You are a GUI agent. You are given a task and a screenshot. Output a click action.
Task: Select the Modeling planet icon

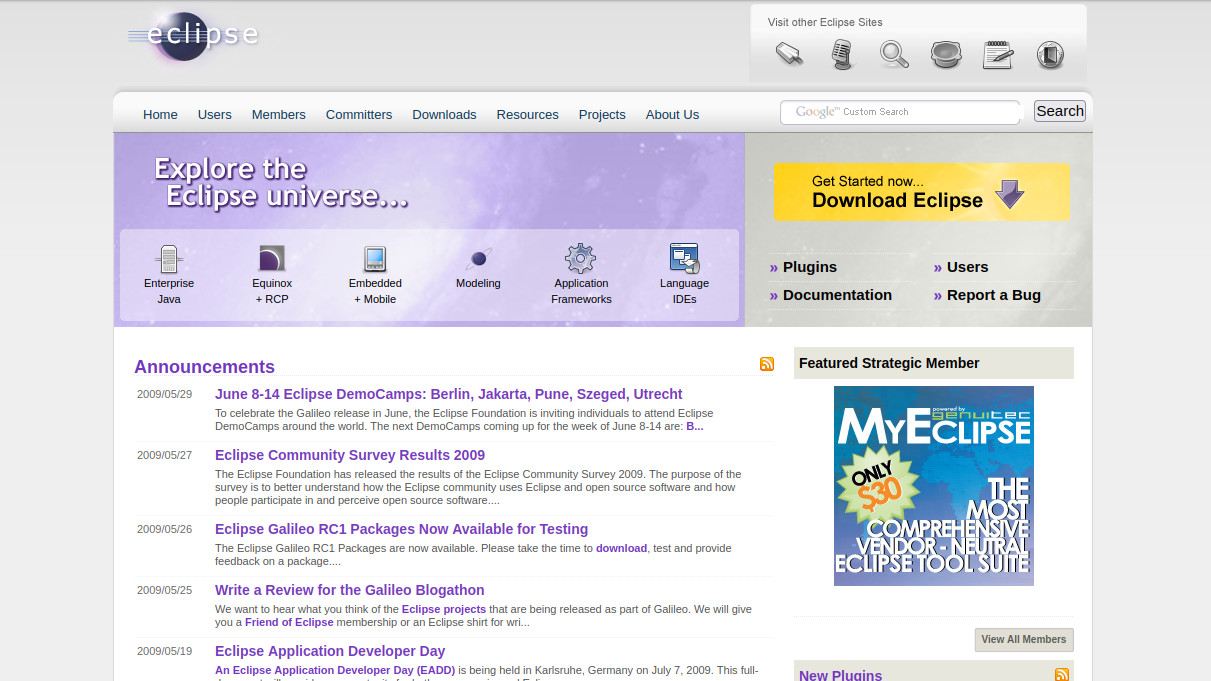click(x=478, y=259)
